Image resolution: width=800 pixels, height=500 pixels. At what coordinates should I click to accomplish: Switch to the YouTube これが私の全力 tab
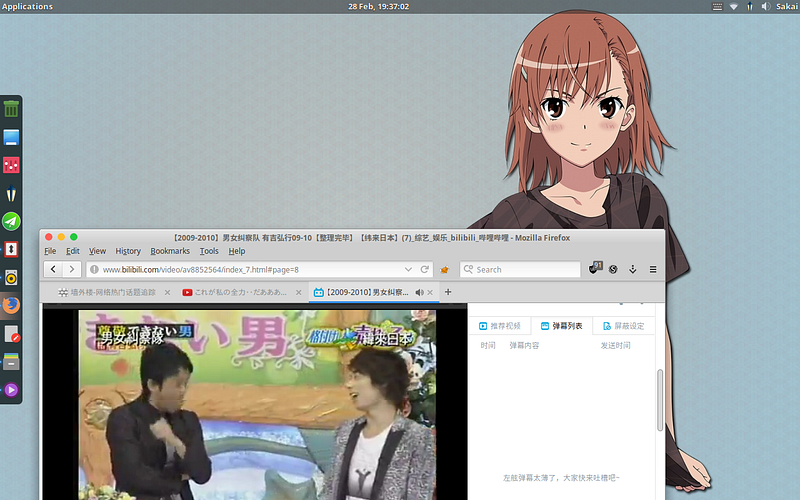[x=242, y=292]
